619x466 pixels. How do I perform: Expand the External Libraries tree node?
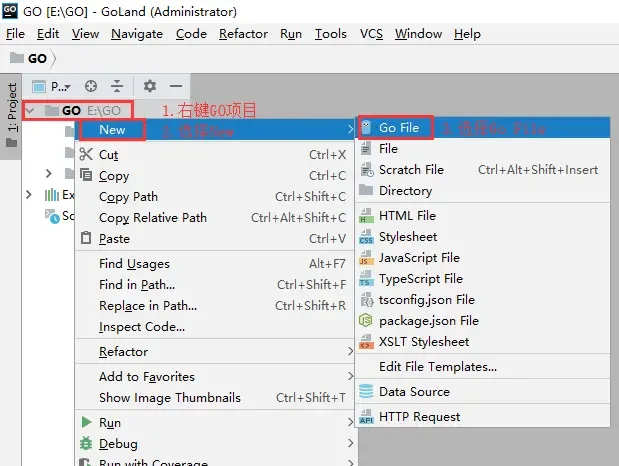click(29, 194)
